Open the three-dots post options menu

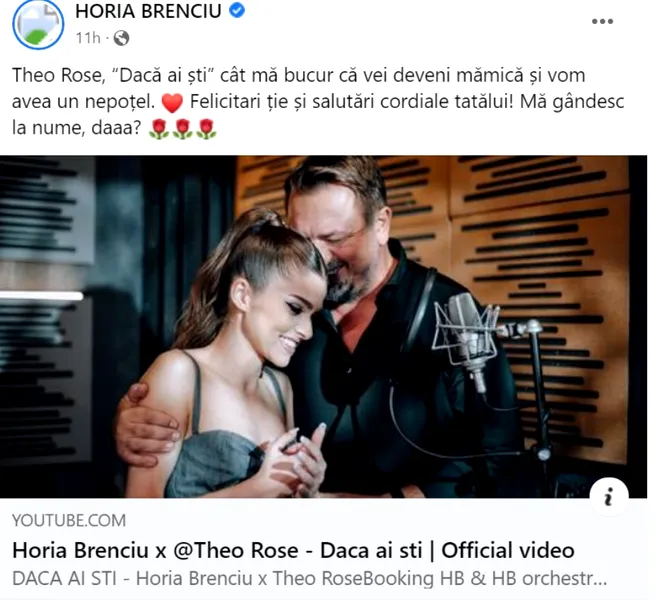click(602, 21)
